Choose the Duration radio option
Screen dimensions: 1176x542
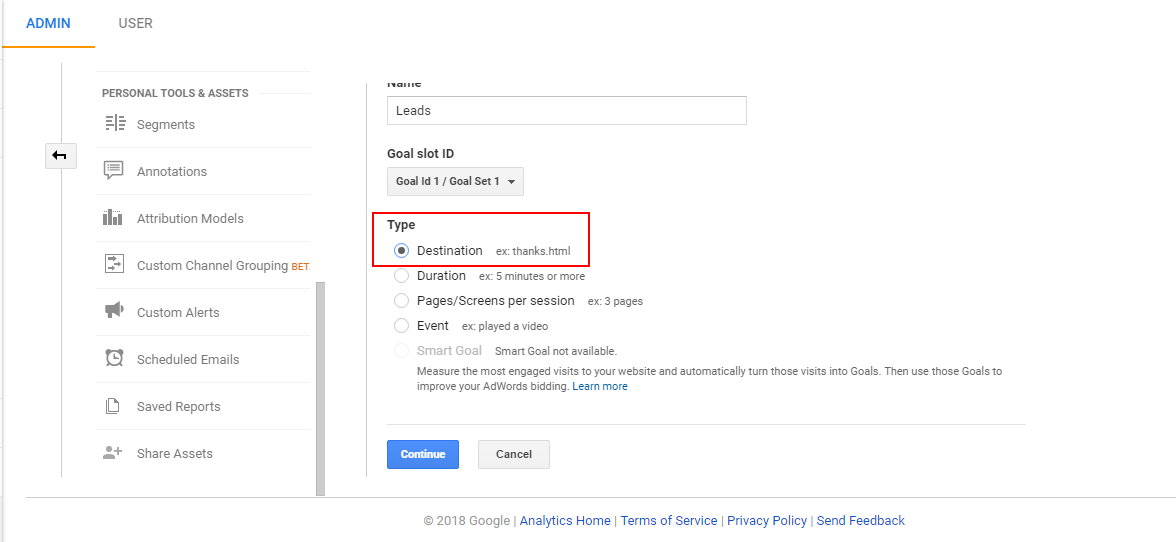pyautogui.click(x=401, y=276)
